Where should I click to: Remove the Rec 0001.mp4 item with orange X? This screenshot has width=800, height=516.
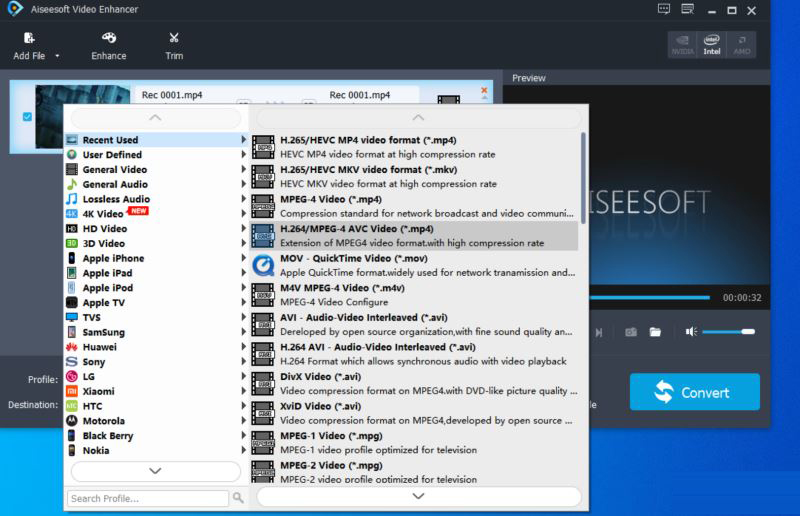tap(484, 90)
